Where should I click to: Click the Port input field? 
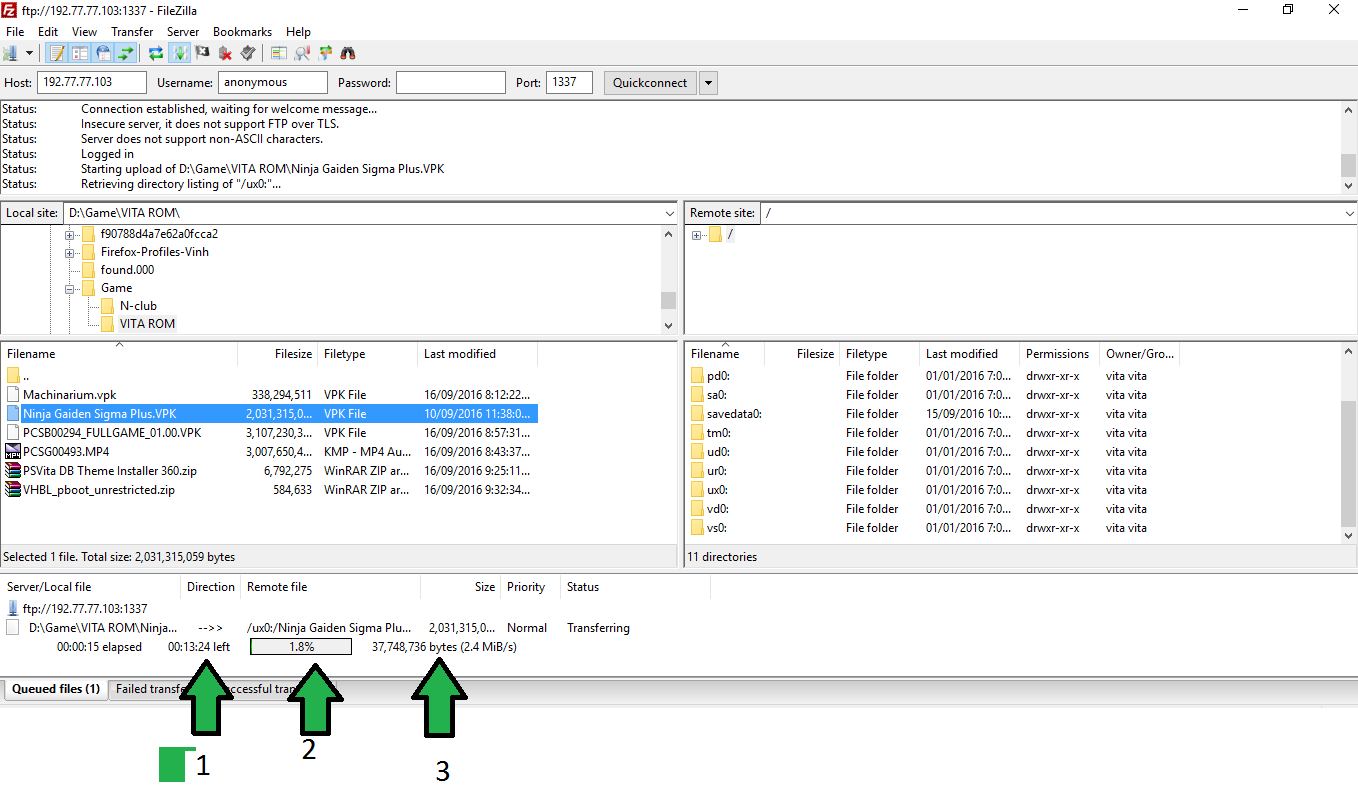pyautogui.click(x=569, y=82)
